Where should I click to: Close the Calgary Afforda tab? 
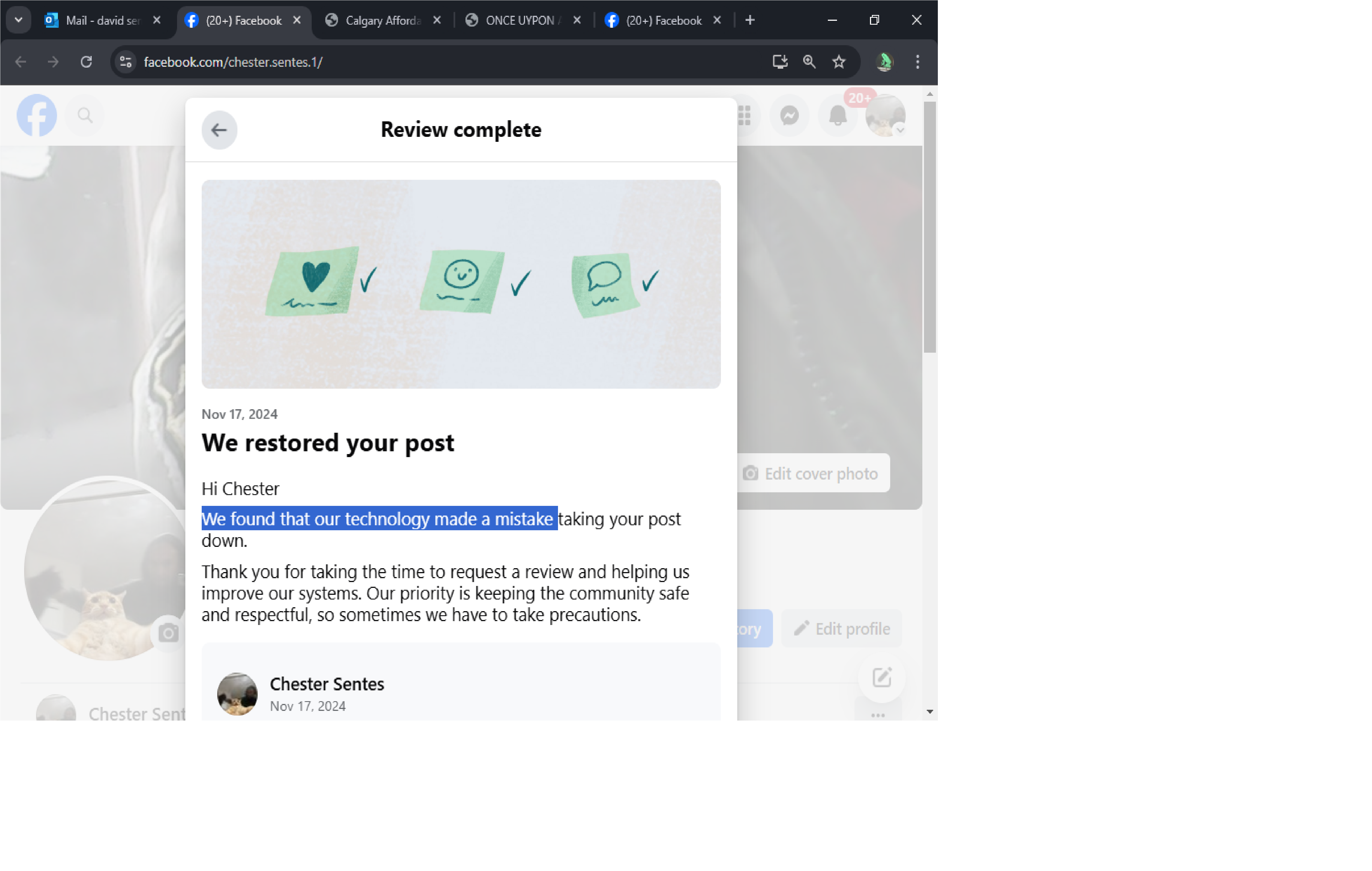coord(437,21)
